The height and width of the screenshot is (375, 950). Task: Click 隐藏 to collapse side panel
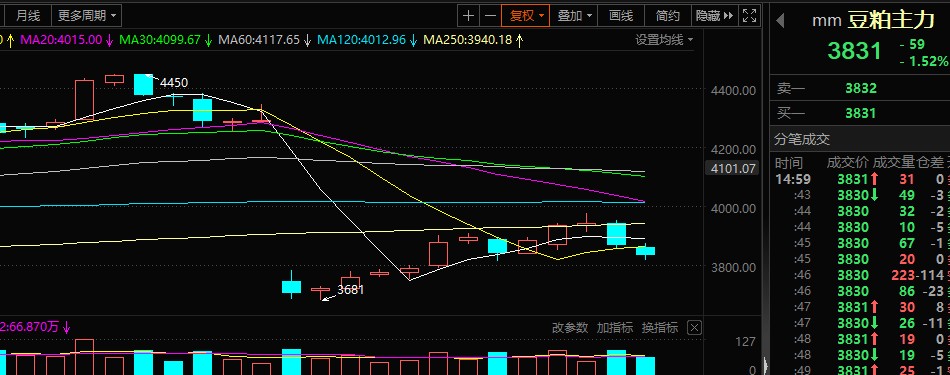[x=715, y=16]
